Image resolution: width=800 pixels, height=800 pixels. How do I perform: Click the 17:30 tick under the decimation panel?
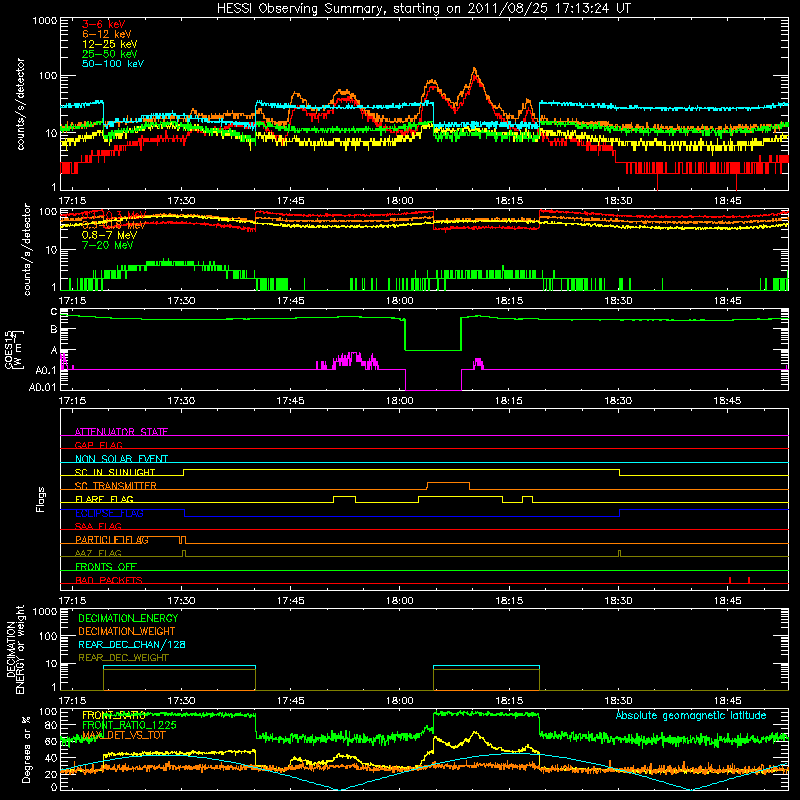181,700
